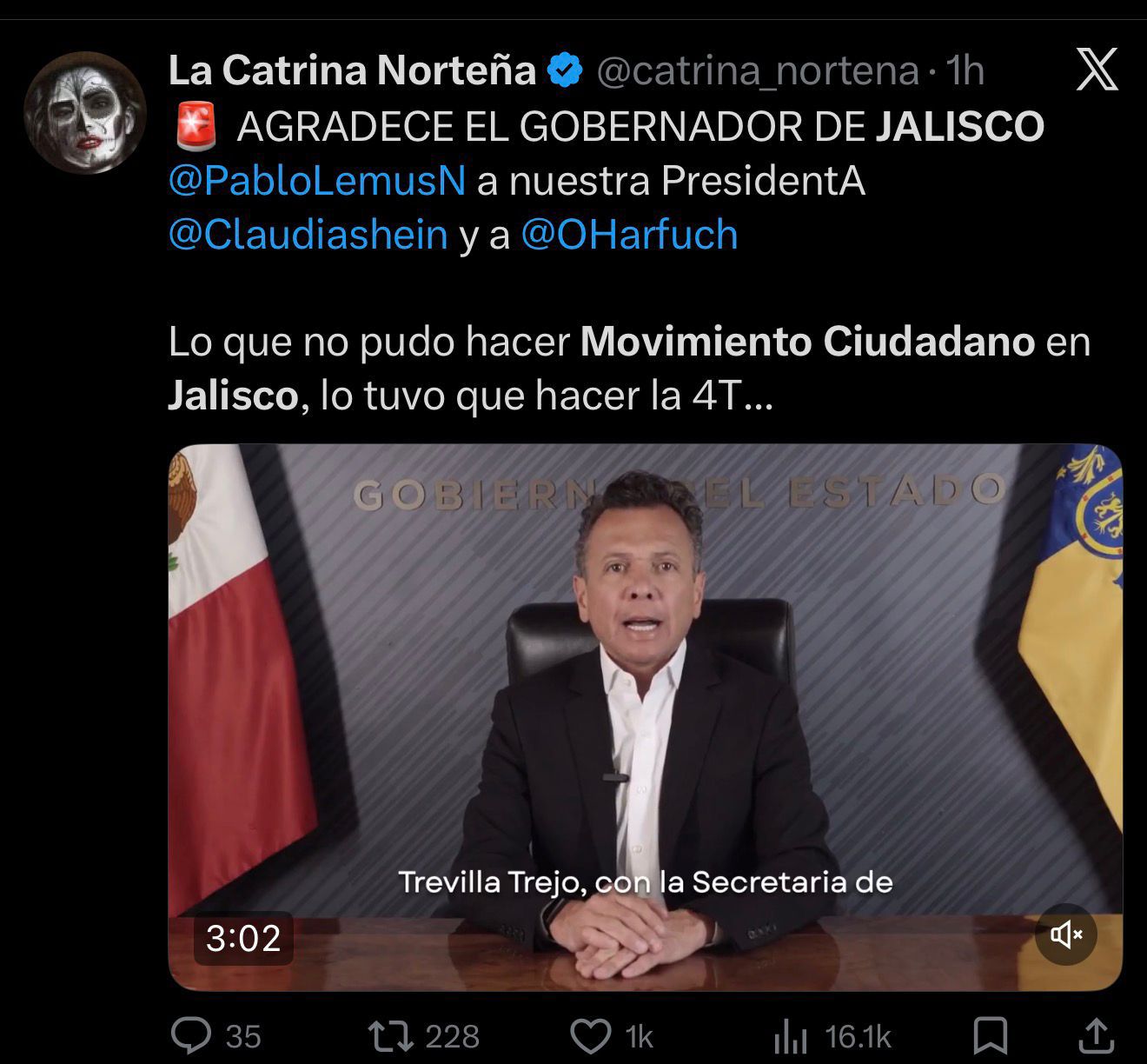This screenshot has width=1147, height=1064.
Task: Unmute the video with speaker icon
Action: click(x=1066, y=934)
